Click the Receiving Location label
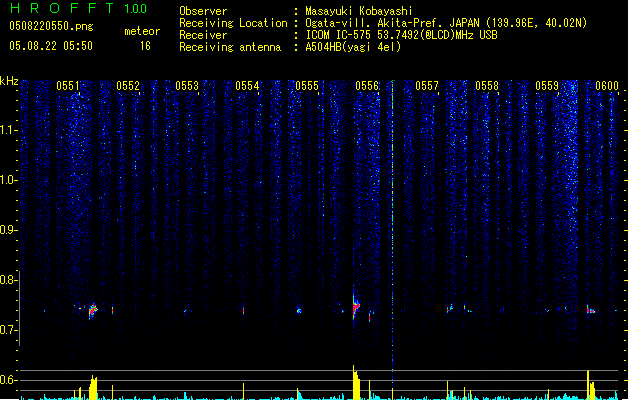Screen dimensions: 629x400 click(233, 23)
